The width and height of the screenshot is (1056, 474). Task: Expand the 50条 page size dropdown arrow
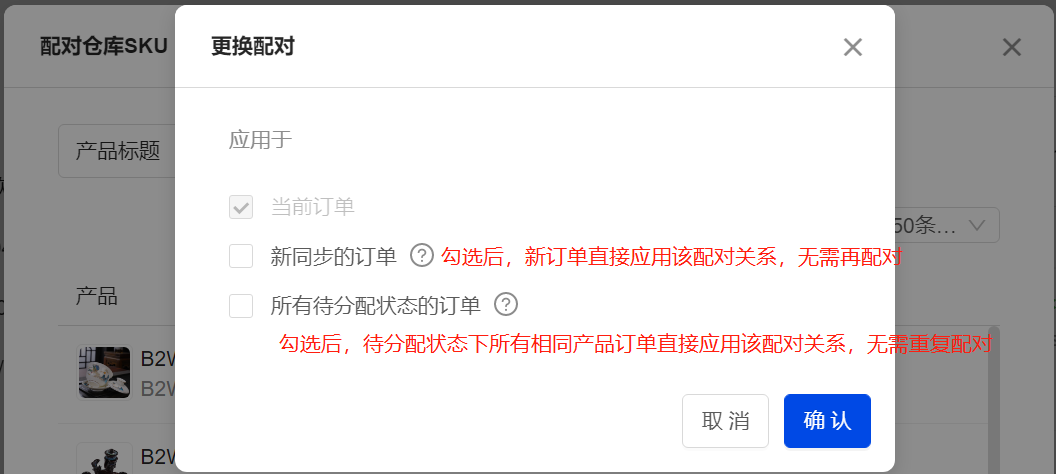977,226
